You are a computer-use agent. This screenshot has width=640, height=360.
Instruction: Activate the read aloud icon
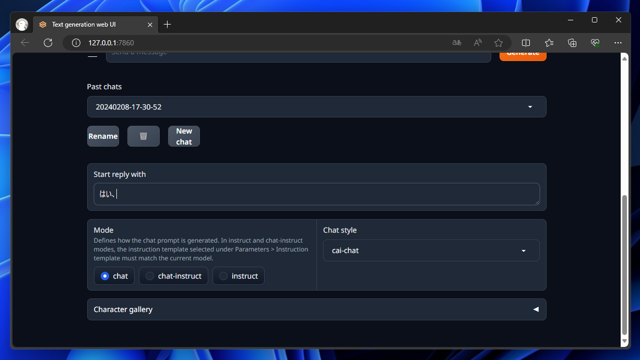point(478,42)
